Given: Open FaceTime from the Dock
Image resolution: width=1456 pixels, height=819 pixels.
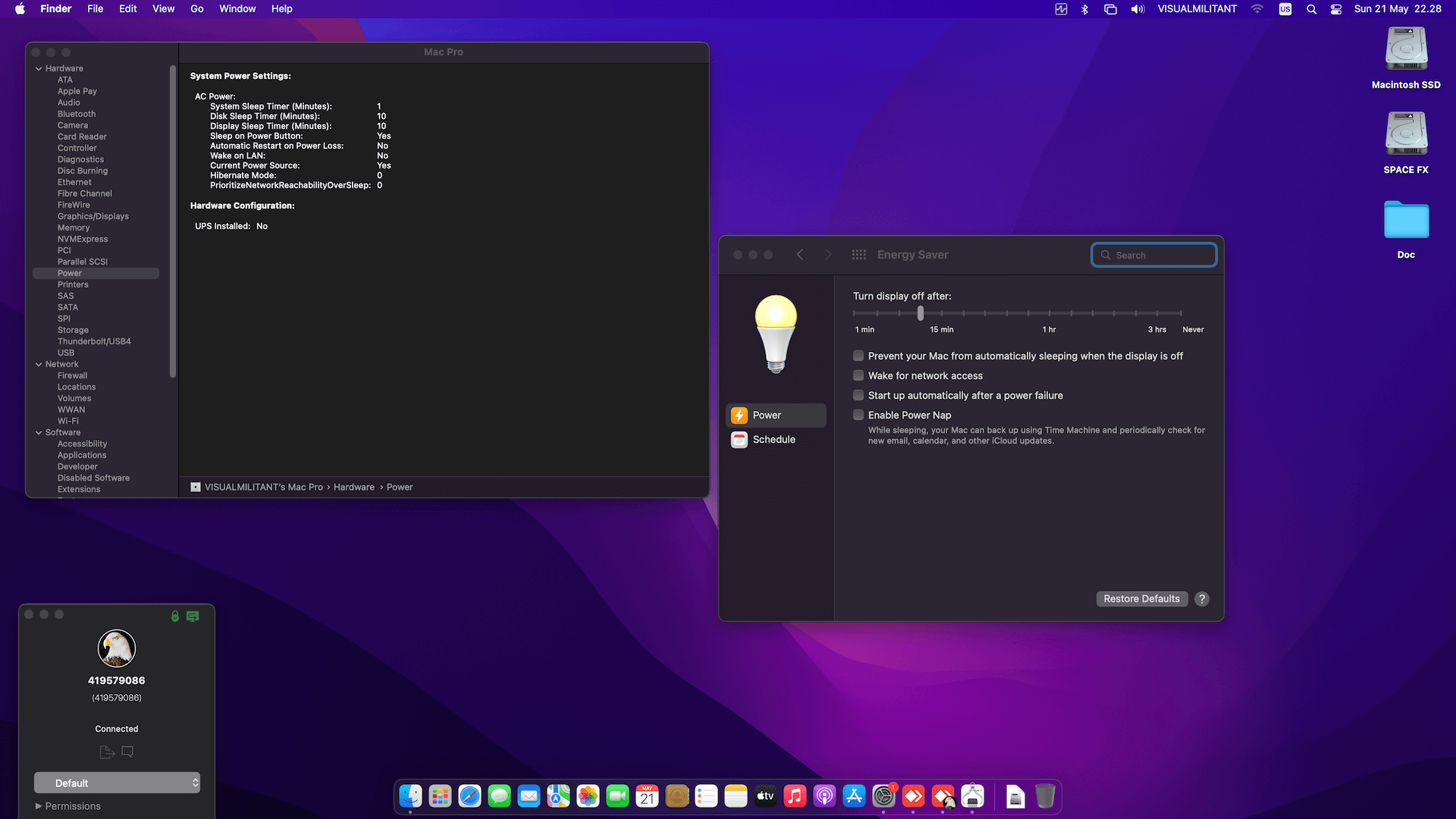Looking at the screenshot, I should (617, 796).
